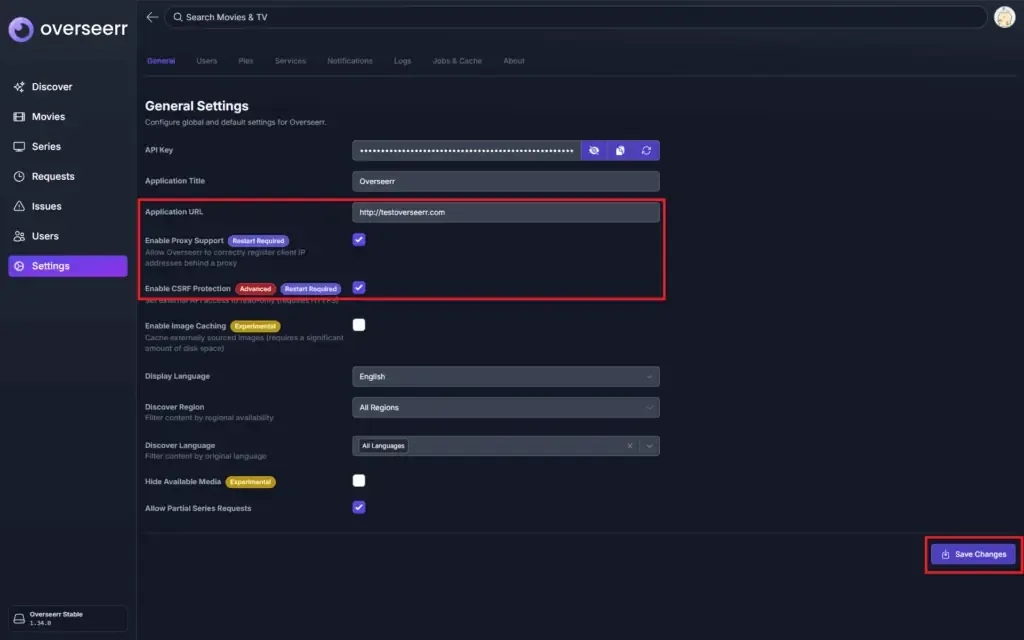Click the back arrow icon
The width and height of the screenshot is (1024, 640).
point(152,17)
